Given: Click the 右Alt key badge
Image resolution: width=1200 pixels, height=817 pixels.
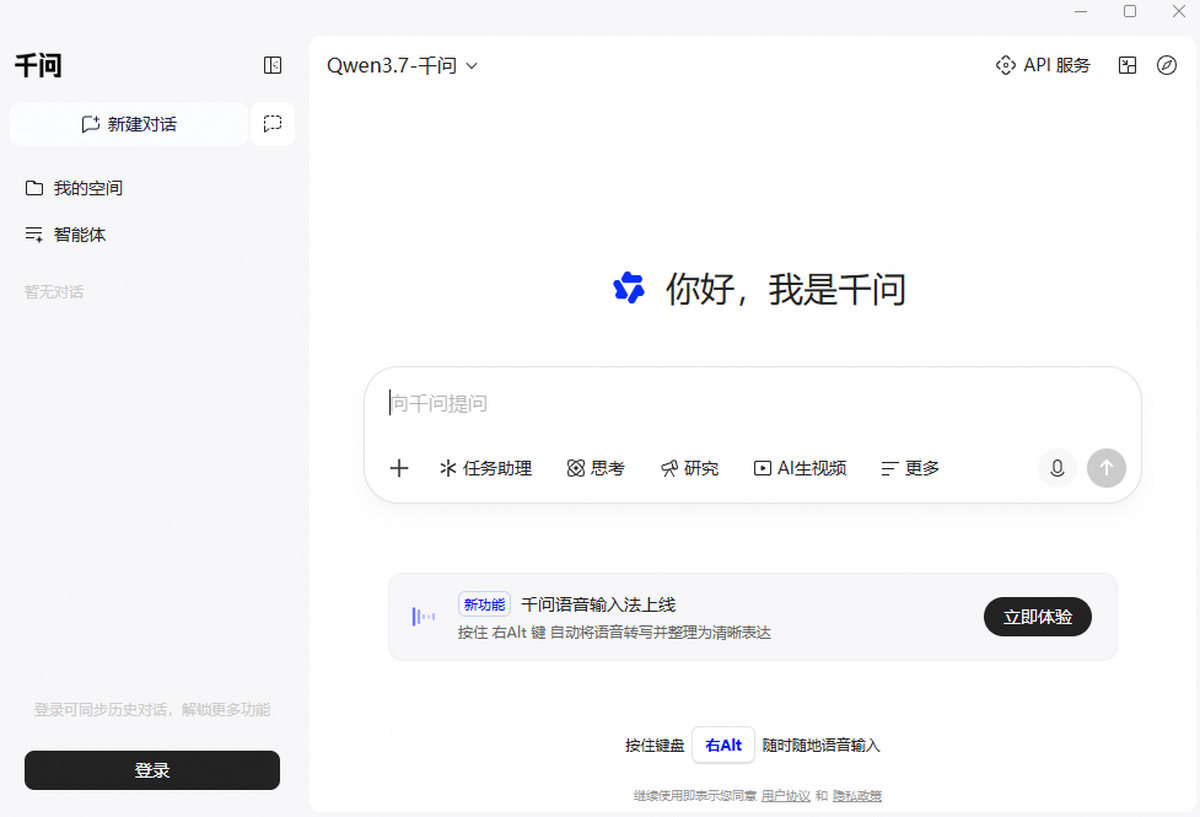Looking at the screenshot, I should tap(724, 745).
